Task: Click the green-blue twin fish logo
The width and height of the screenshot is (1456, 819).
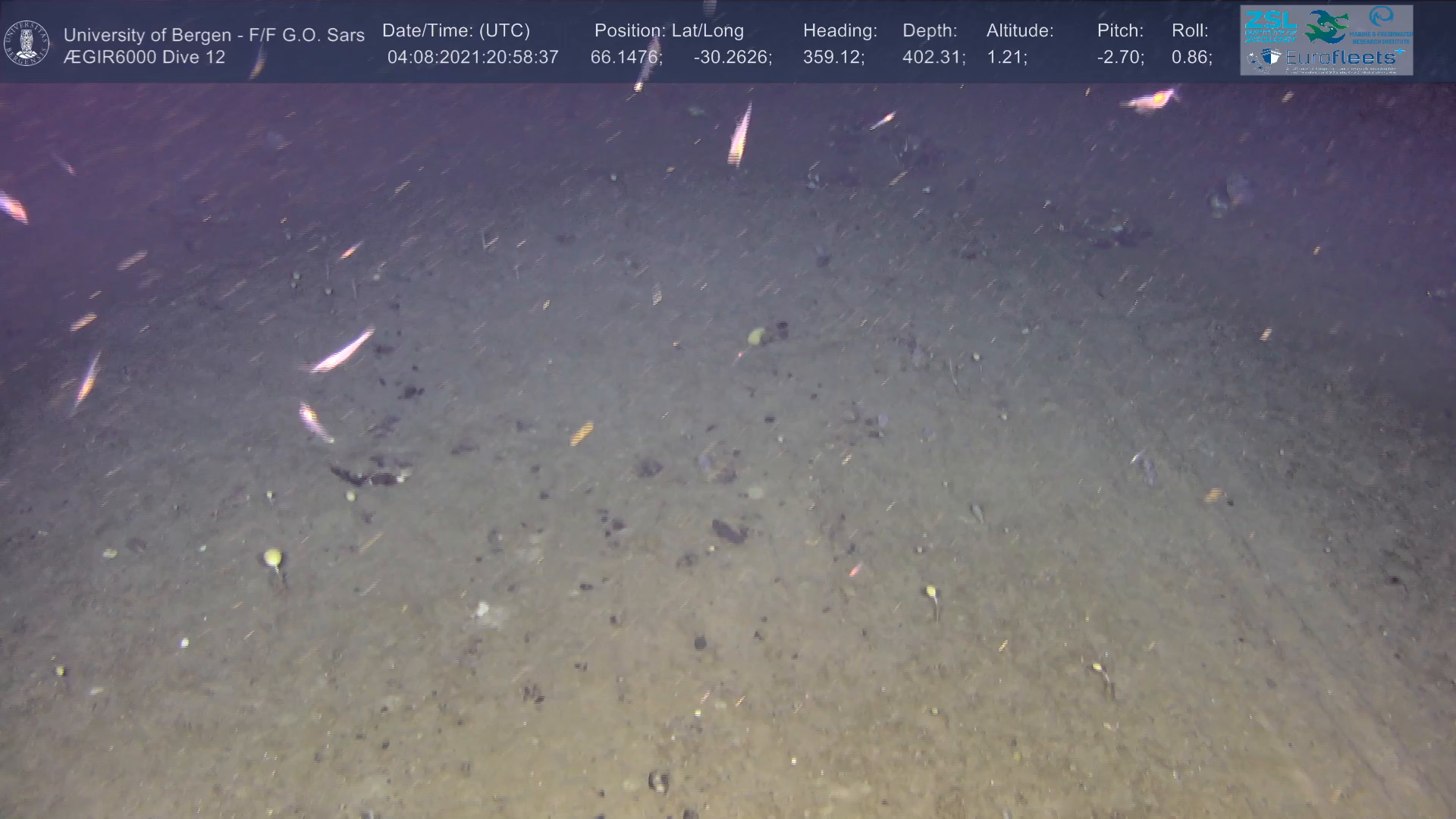Action: [x=1326, y=26]
